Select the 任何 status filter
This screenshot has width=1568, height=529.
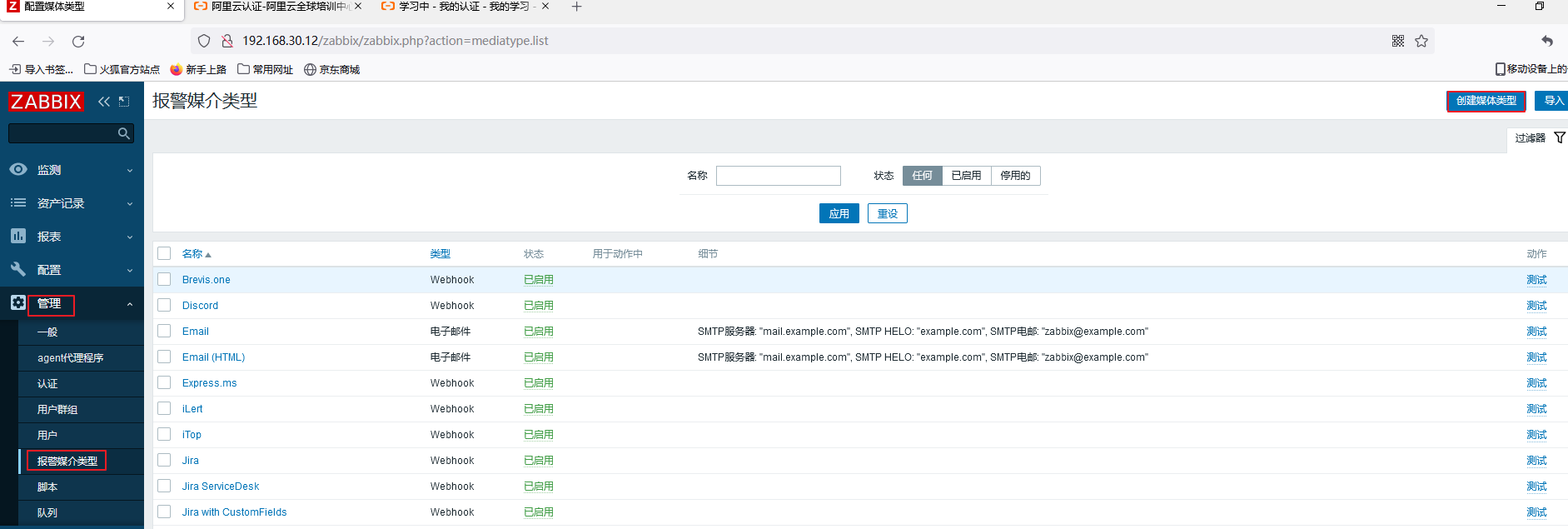tap(922, 175)
